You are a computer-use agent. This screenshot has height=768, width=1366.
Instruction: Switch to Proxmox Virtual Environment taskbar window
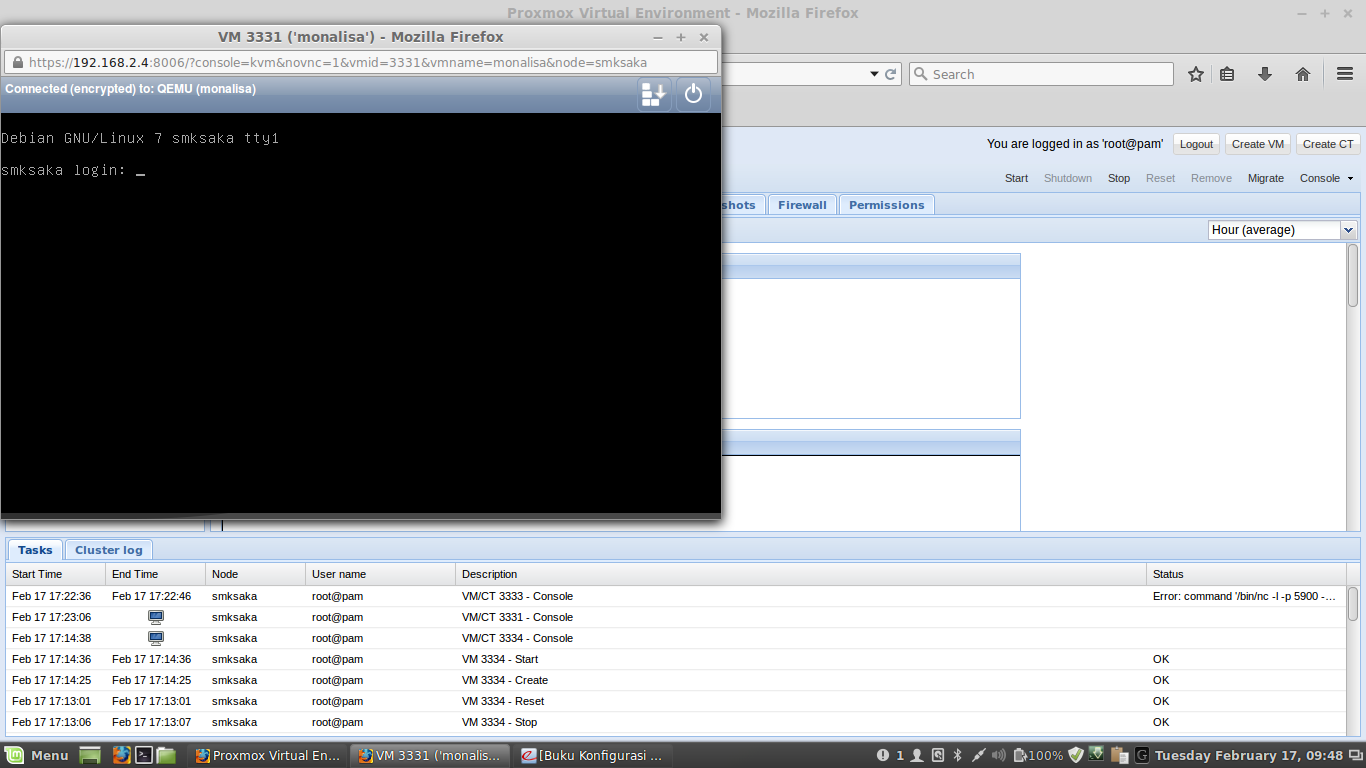[268, 755]
